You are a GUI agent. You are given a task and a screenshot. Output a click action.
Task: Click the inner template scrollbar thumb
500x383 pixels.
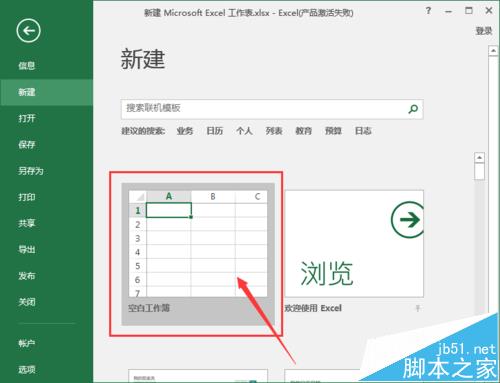pos(479,172)
